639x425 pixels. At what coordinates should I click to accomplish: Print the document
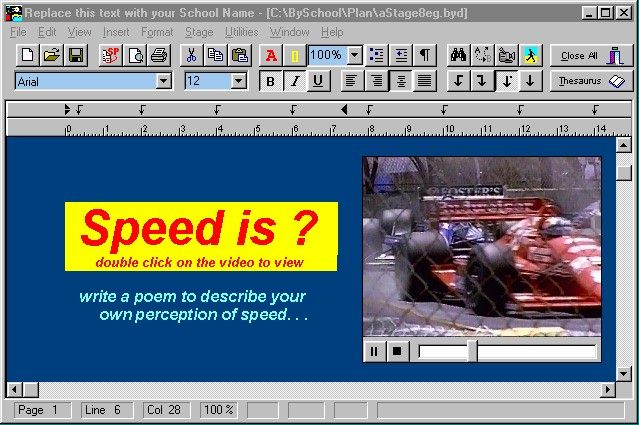(x=159, y=55)
